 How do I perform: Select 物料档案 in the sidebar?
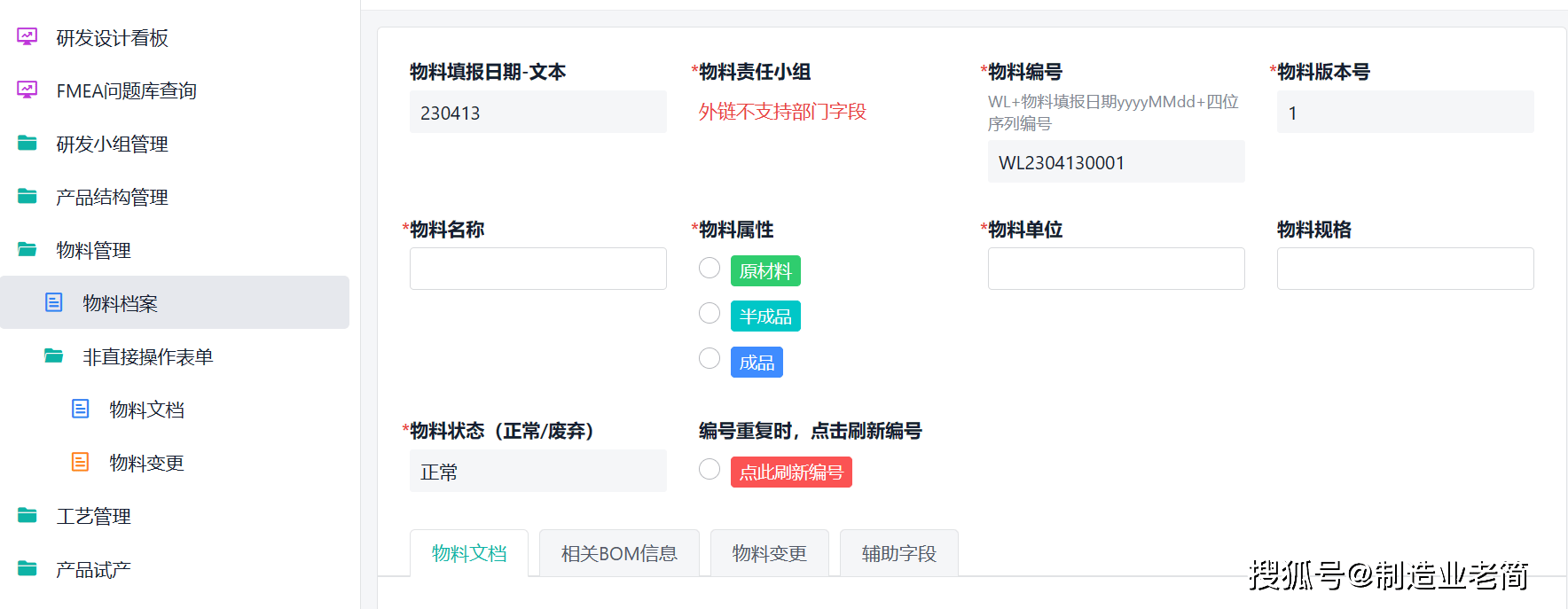175,302
